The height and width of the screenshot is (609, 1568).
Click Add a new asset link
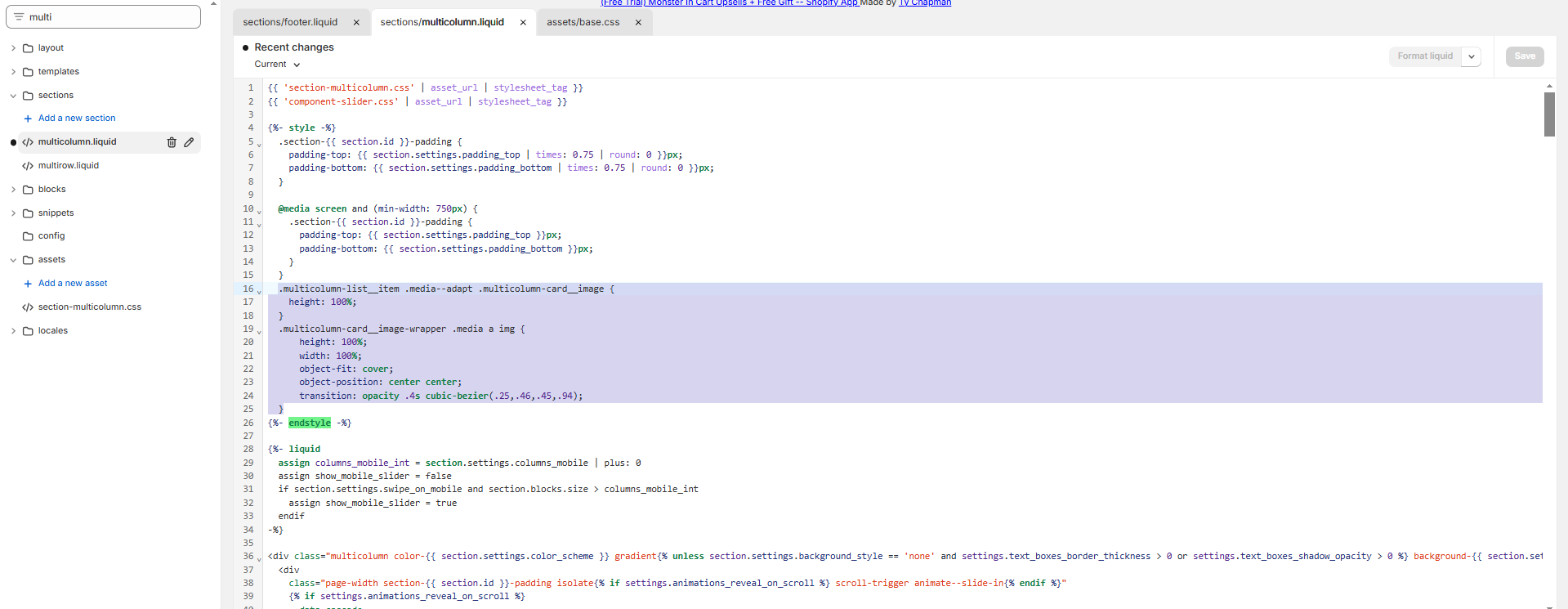click(x=73, y=284)
